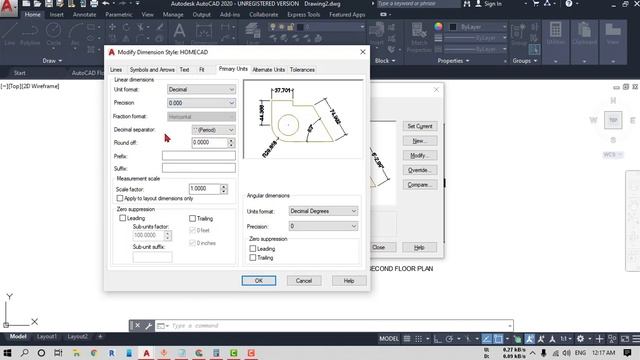Open Layer Properties icon
Image resolution: width=640 pixels, height=360 pixels.
(x=253, y=32)
